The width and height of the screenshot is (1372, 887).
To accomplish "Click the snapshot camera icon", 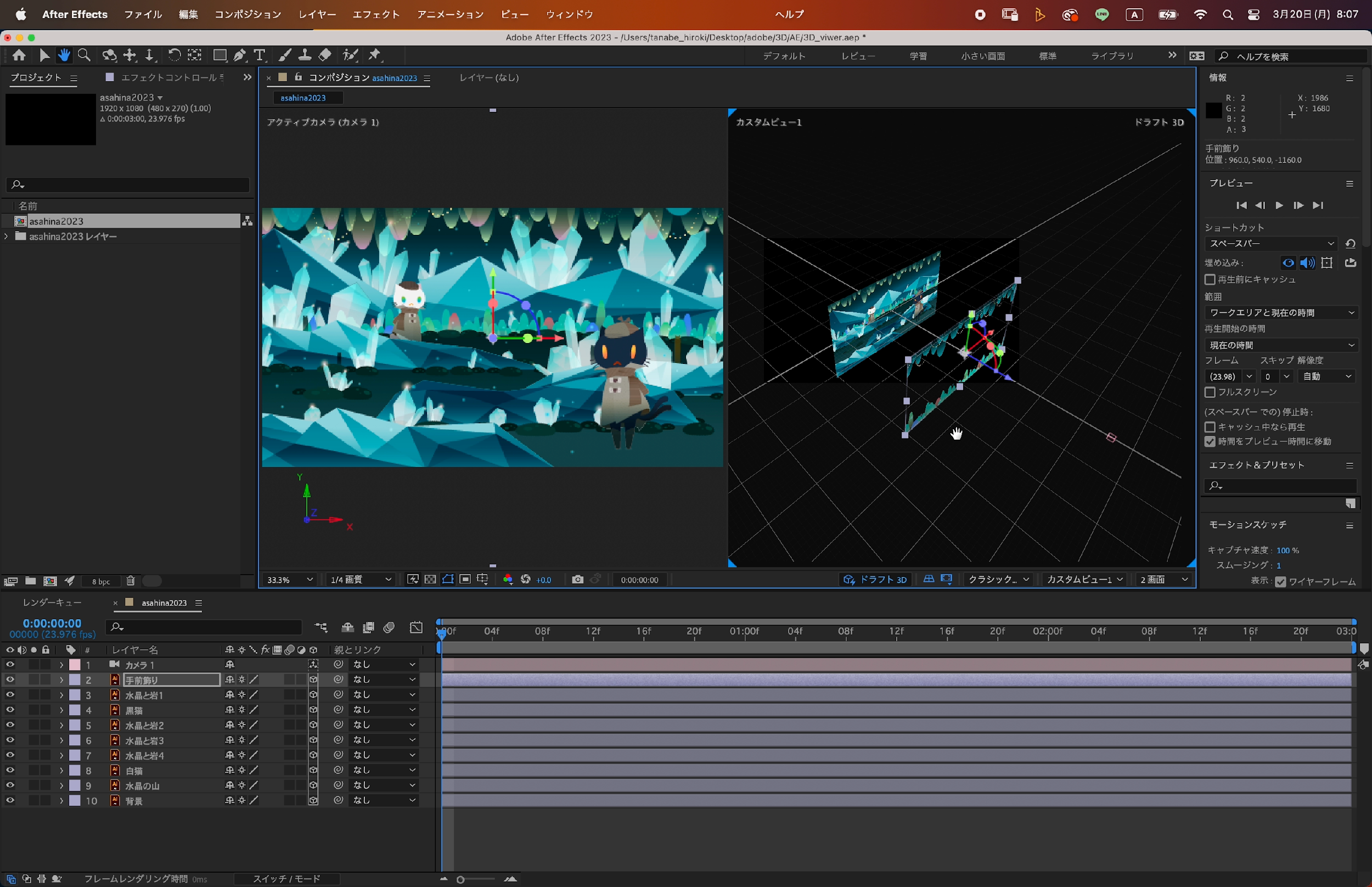I will point(577,580).
